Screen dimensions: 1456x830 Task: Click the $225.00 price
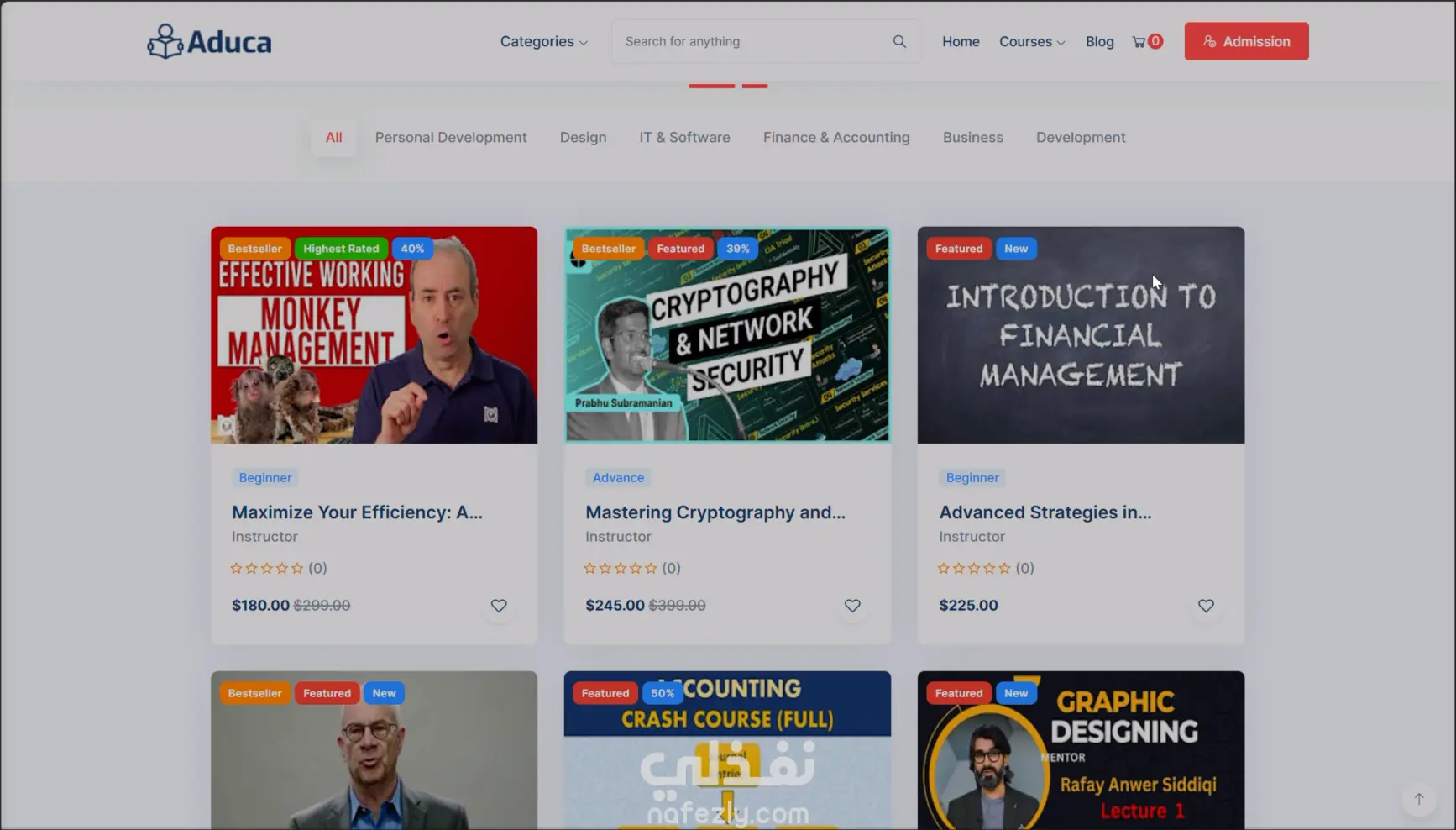[968, 606]
